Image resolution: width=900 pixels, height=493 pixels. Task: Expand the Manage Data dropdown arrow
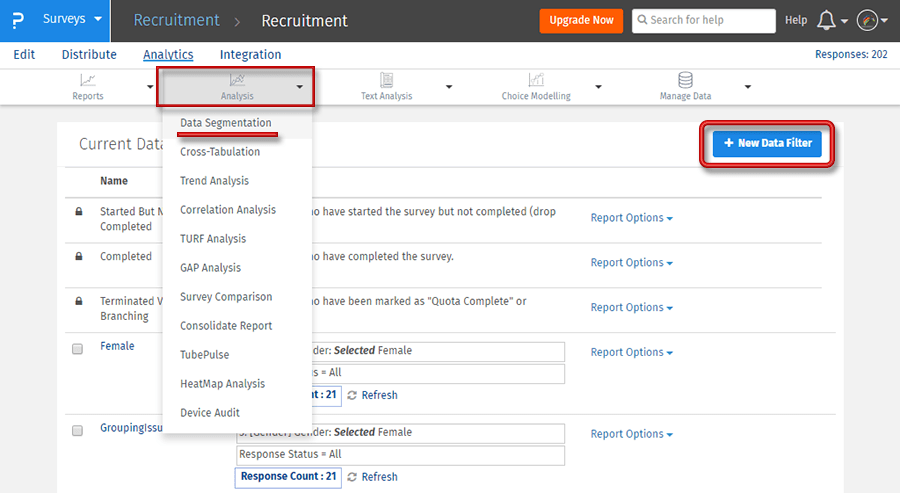[748, 87]
